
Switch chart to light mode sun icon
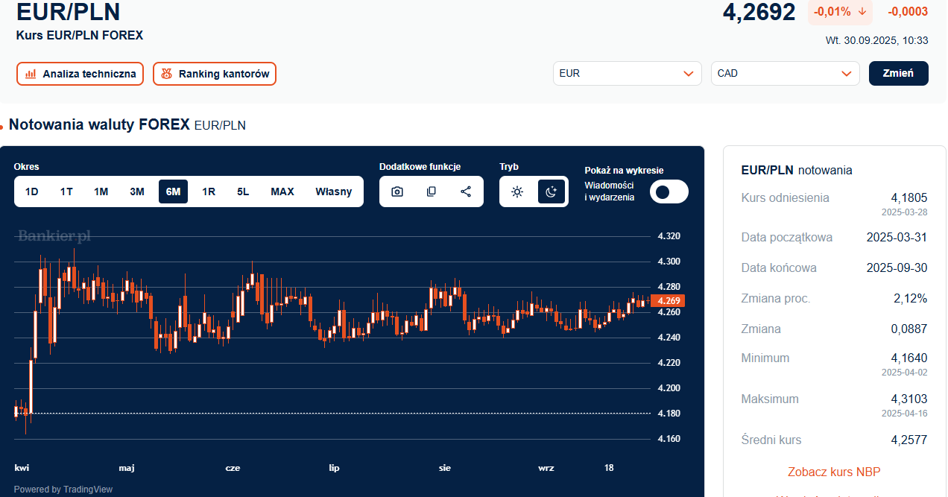pos(517,192)
